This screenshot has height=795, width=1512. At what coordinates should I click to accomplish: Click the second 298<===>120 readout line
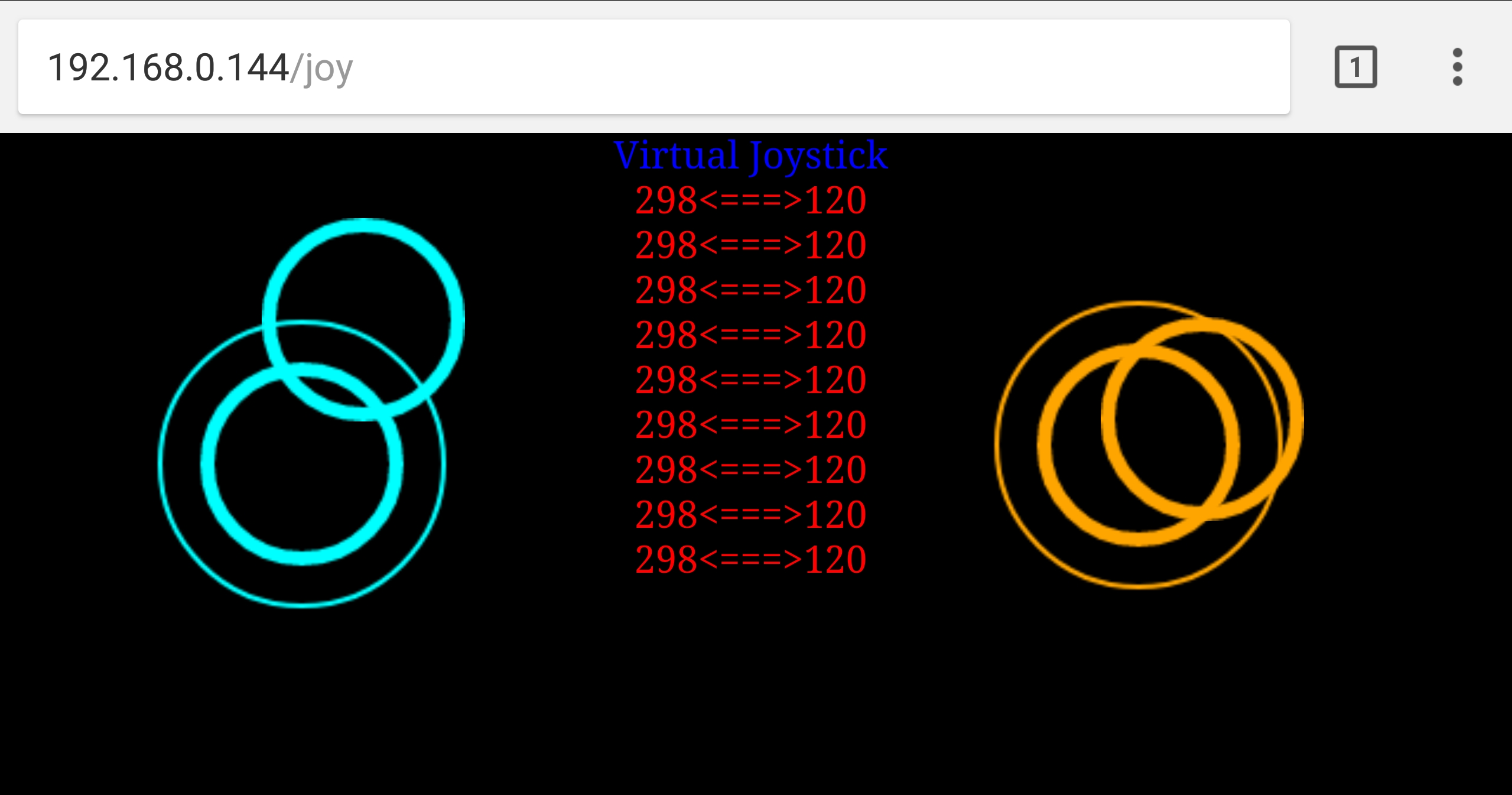pos(750,245)
